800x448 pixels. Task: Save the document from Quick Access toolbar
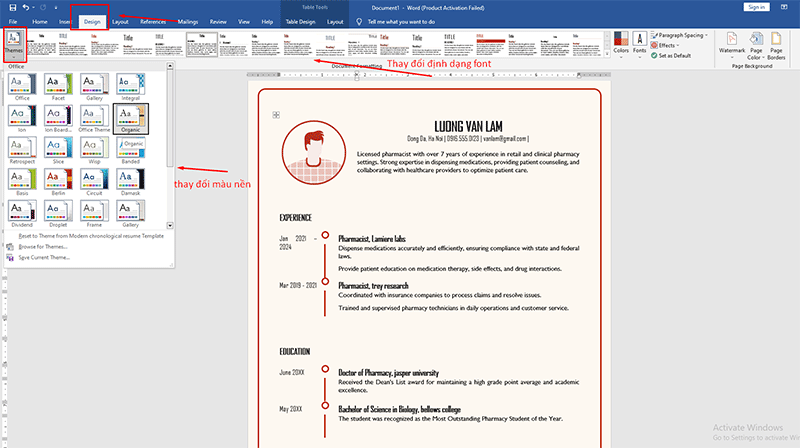(13, 8)
